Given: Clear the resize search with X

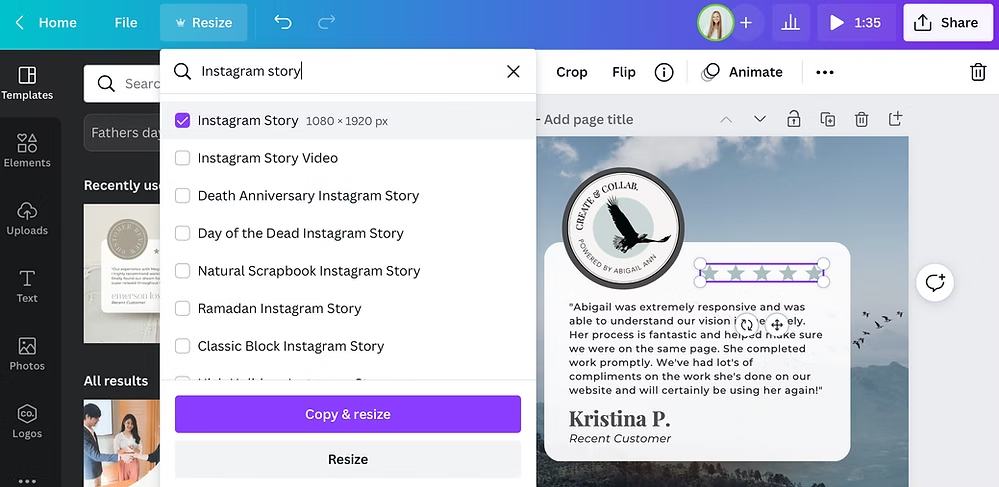Looking at the screenshot, I should [x=513, y=71].
